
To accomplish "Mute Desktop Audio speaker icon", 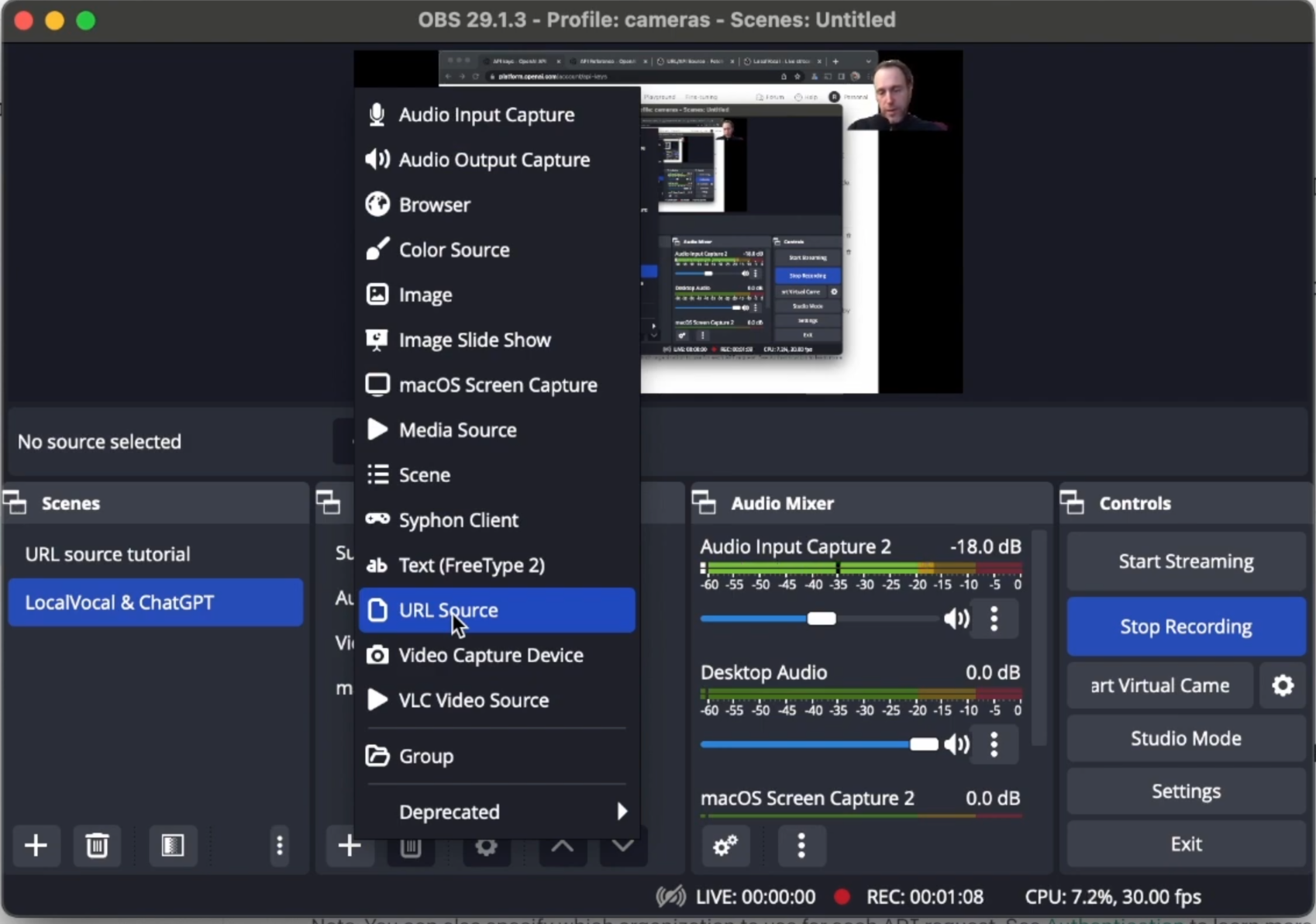I will pos(956,744).
